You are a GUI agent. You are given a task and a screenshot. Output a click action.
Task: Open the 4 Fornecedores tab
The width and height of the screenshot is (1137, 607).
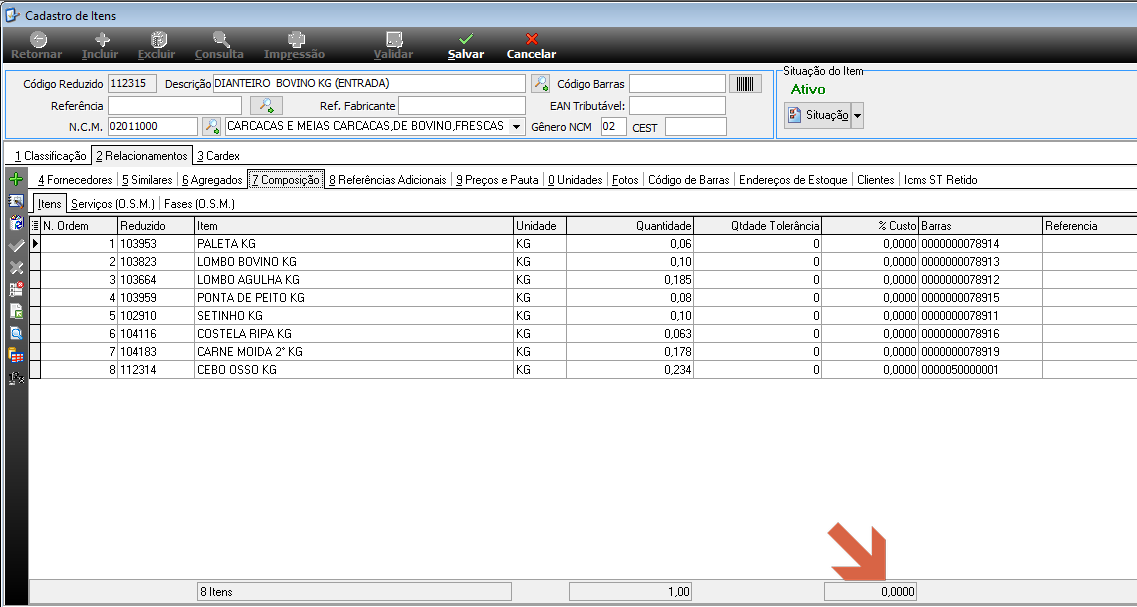pos(75,180)
